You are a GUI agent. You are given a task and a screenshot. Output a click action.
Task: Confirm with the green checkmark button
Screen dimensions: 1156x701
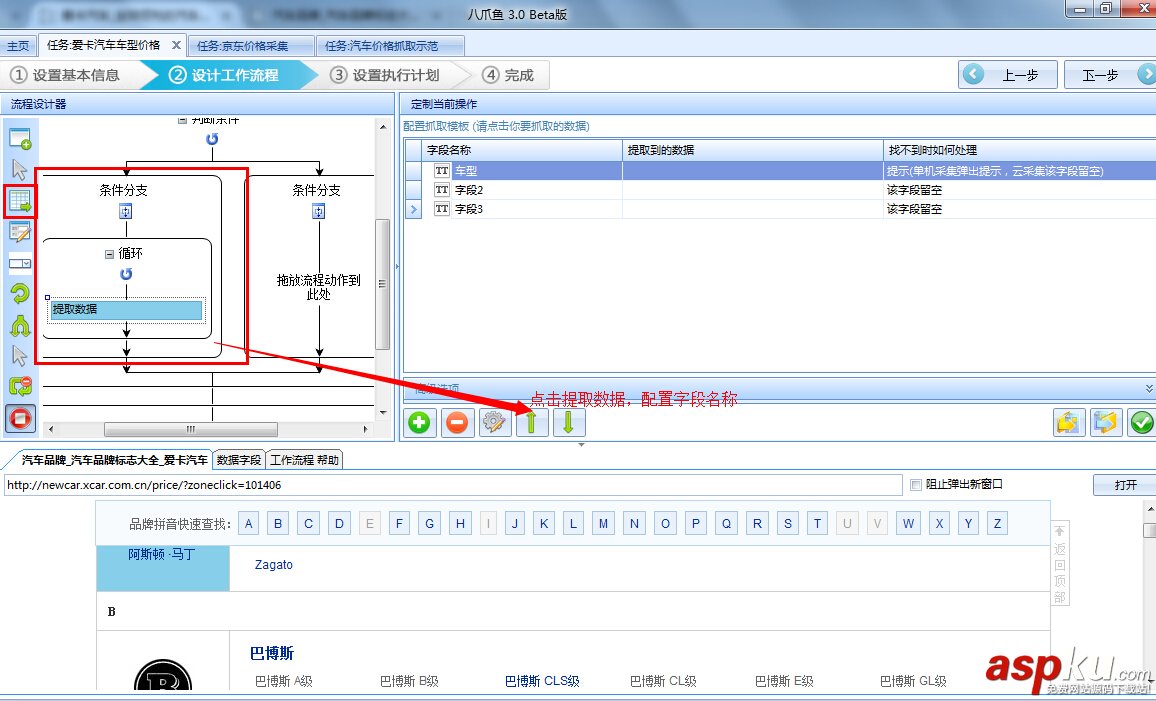[x=1142, y=422]
